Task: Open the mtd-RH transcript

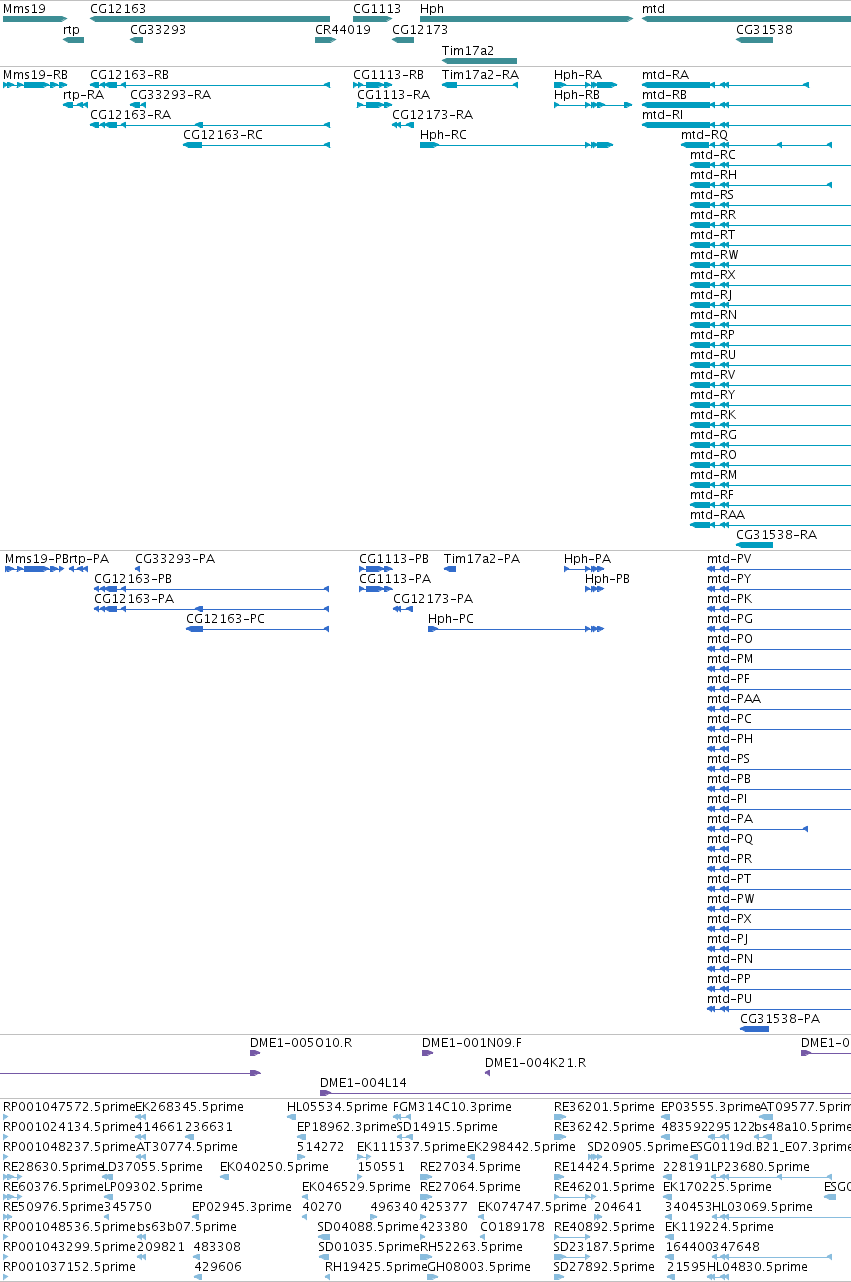Action: (x=761, y=185)
